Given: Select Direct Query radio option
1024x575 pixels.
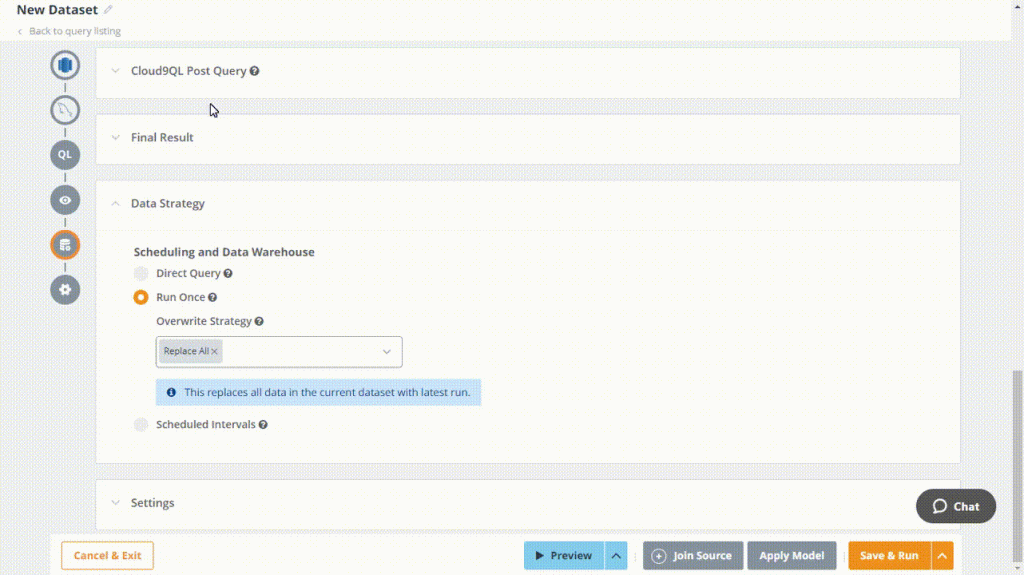Looking at the screenshot, I should (x=140, y=273).
